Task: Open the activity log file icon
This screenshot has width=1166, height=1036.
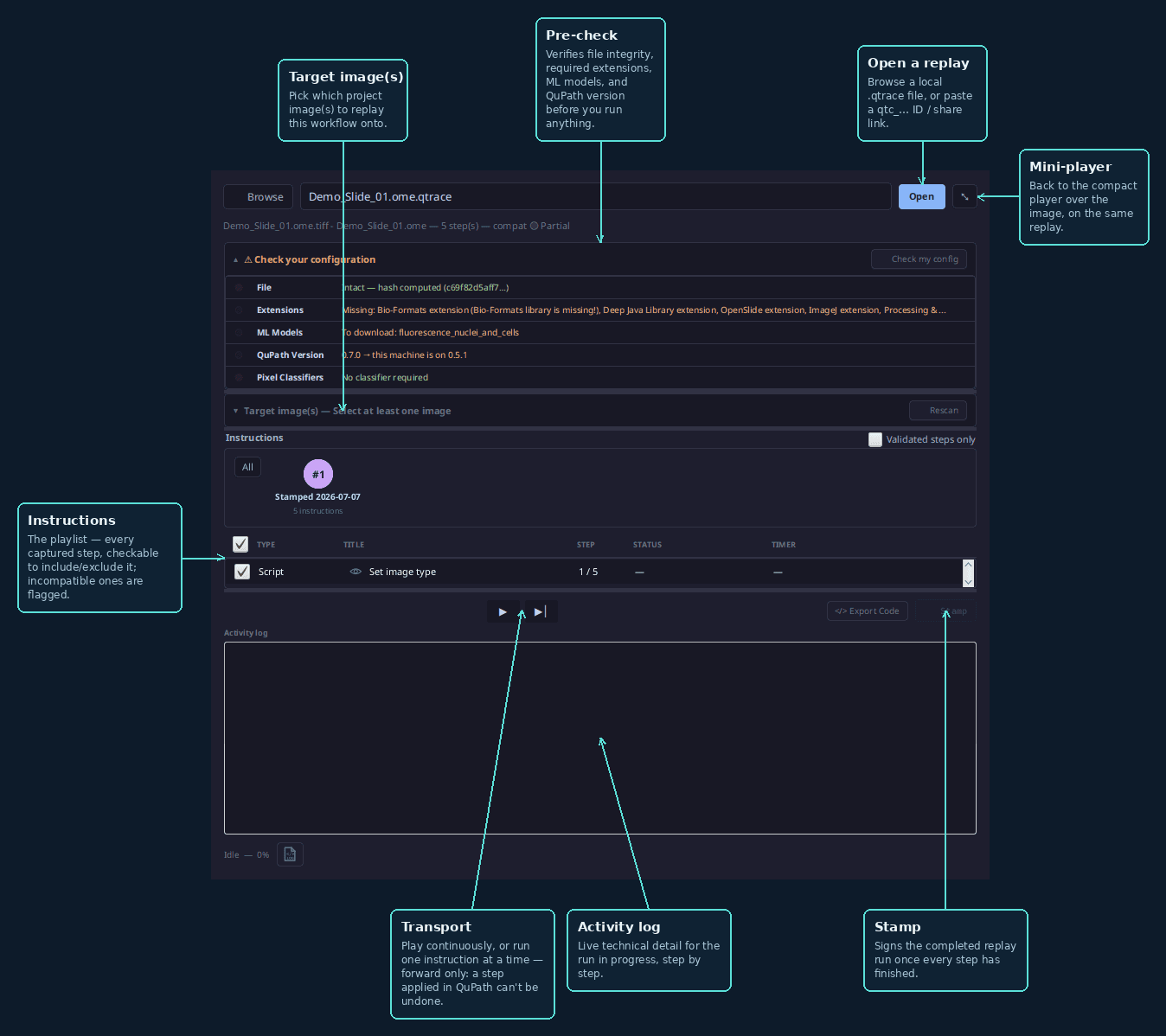Action: click(290, 854)
